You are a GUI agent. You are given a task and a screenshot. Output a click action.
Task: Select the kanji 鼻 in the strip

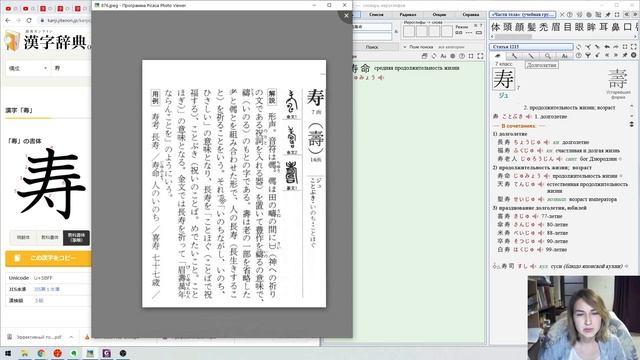(616, 27)
